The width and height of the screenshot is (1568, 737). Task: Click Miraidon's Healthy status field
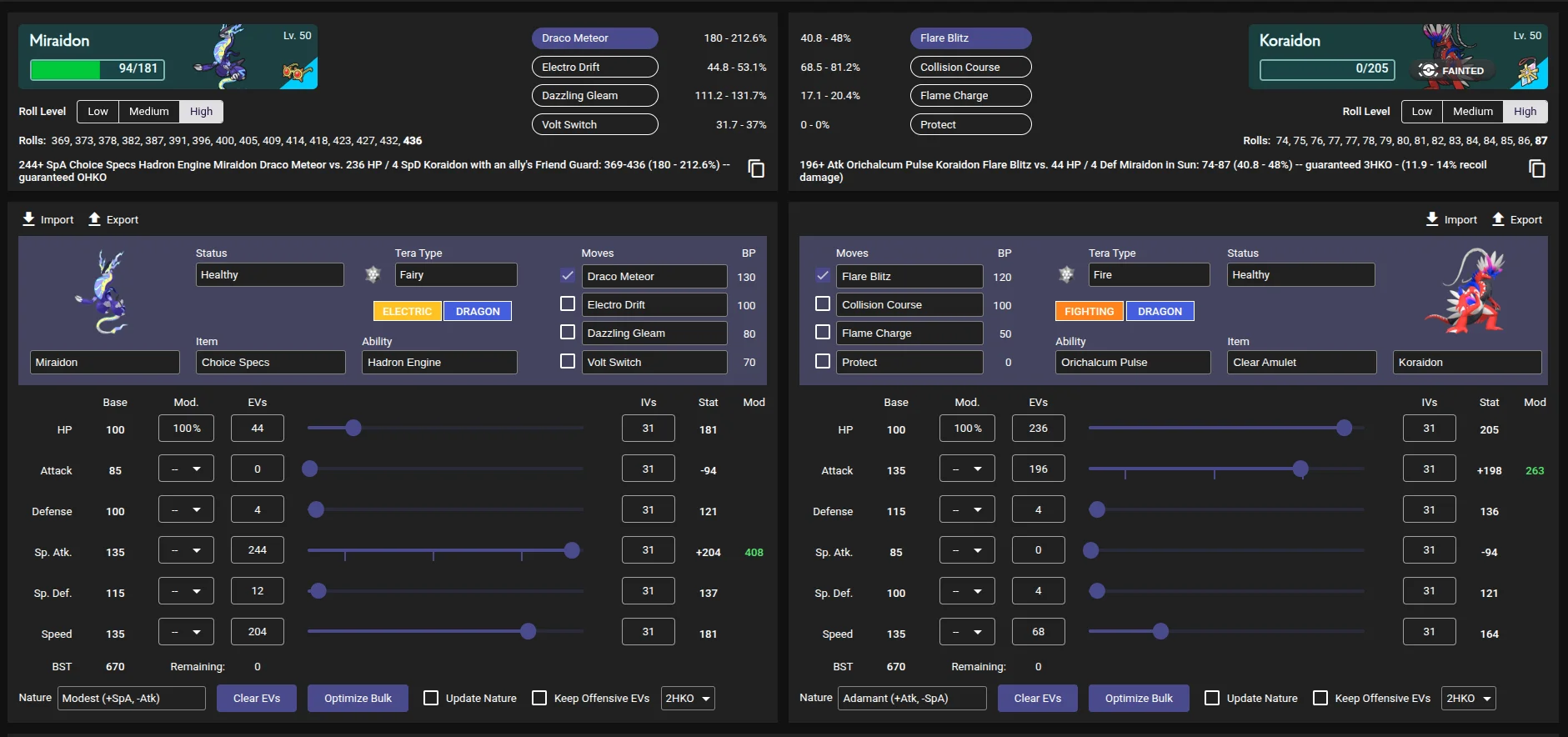point(269,274)
